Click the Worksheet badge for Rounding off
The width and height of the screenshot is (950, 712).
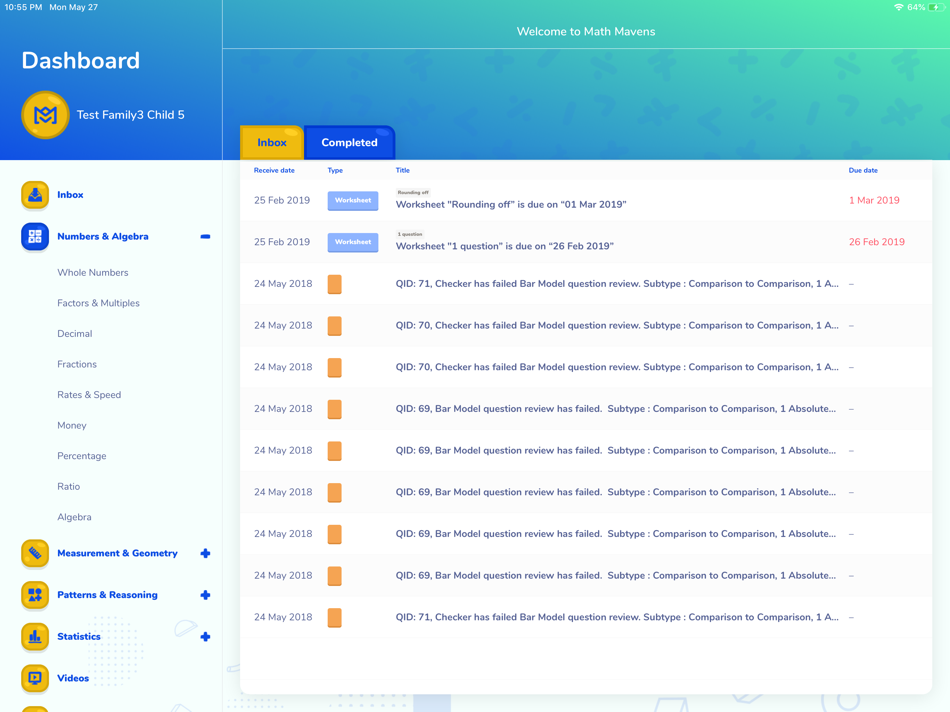pos(353,201)
